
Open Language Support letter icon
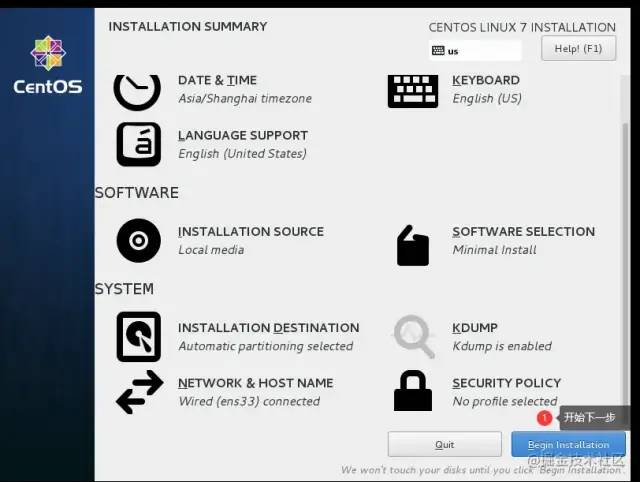point(138,144)
